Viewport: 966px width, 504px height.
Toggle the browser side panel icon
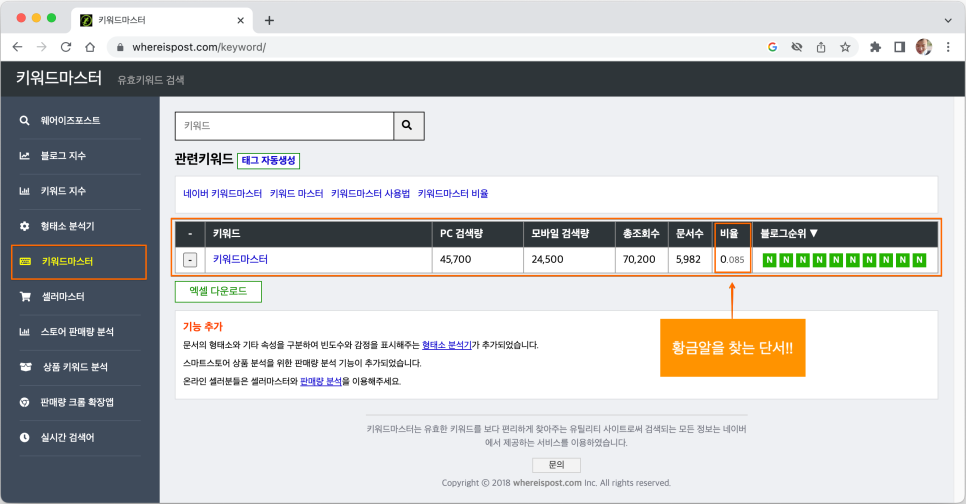(899, 47)
